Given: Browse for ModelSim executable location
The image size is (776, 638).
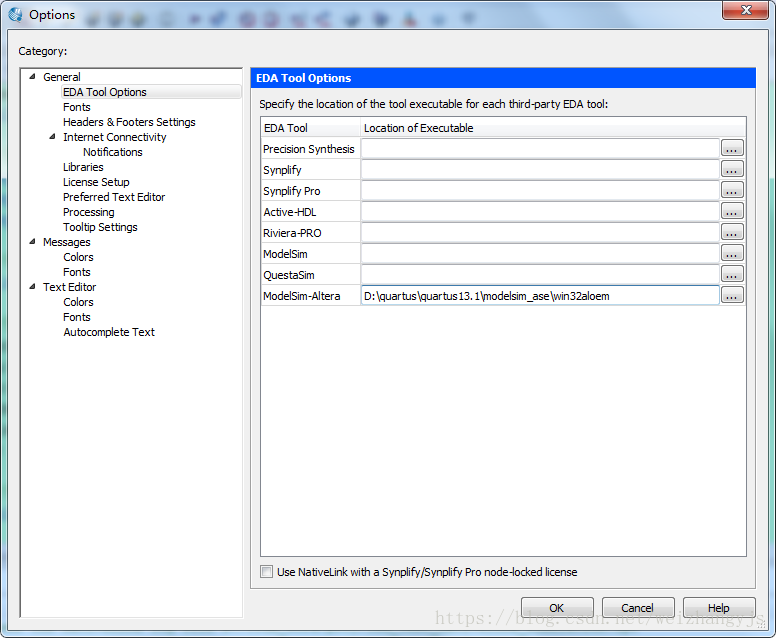Looking at the screenshot, I should pos(732,253).
